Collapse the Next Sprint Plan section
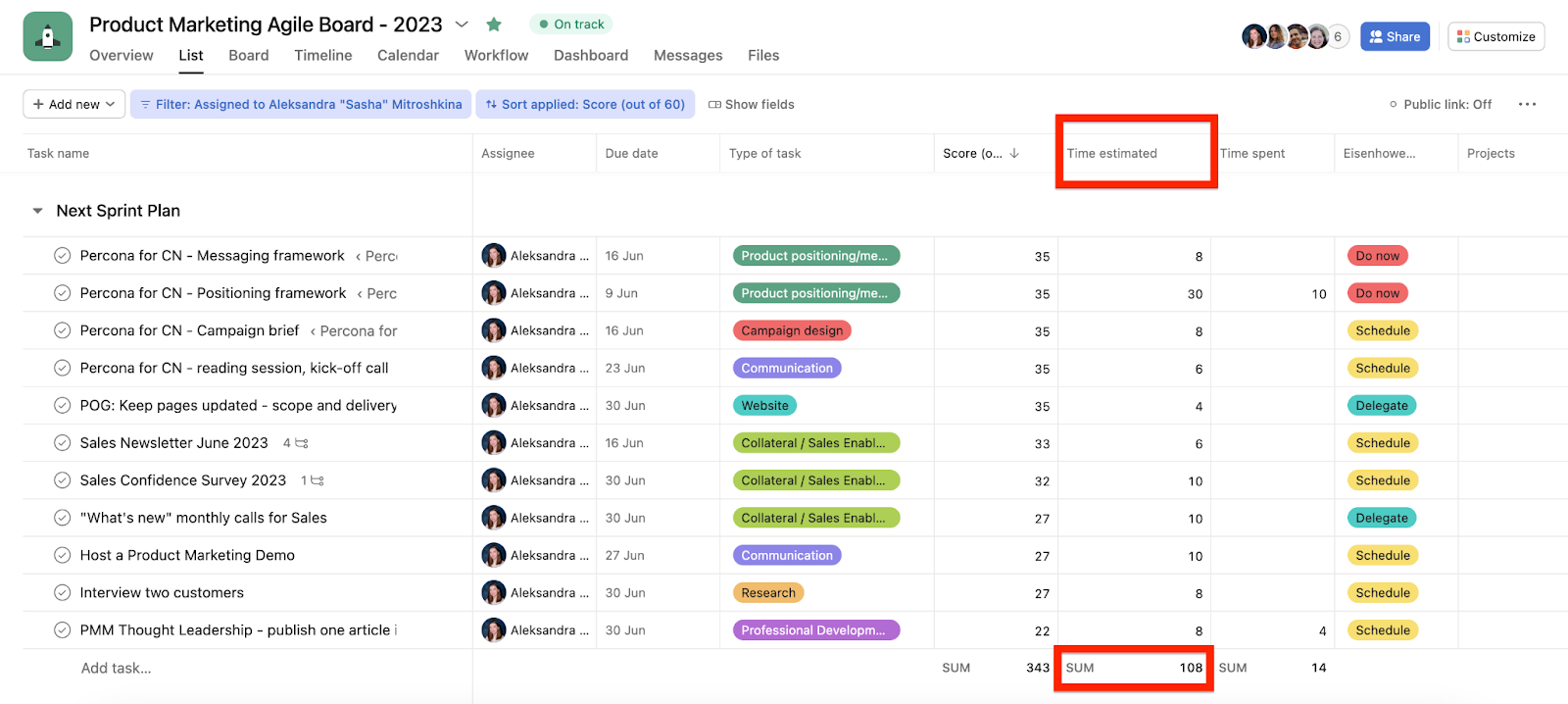Image resolution: width=1568 pixels, height=704 pixels. (x=37, y=211)
